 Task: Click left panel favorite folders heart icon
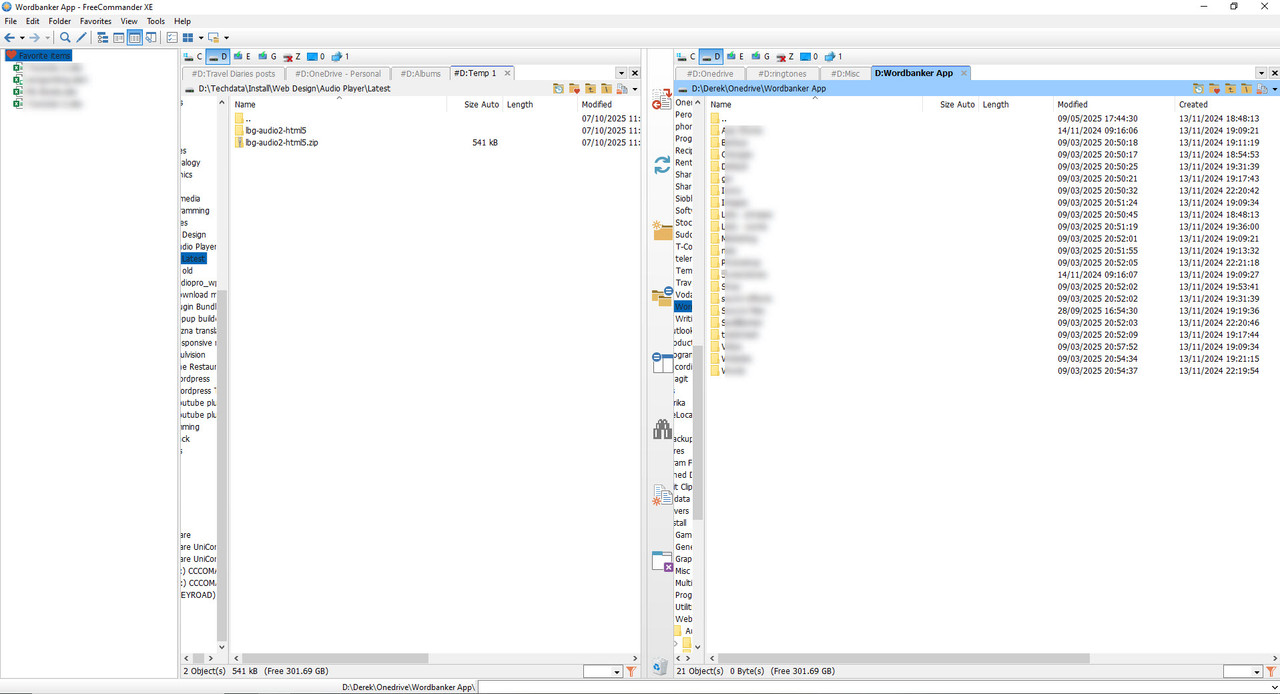(574, 89)
